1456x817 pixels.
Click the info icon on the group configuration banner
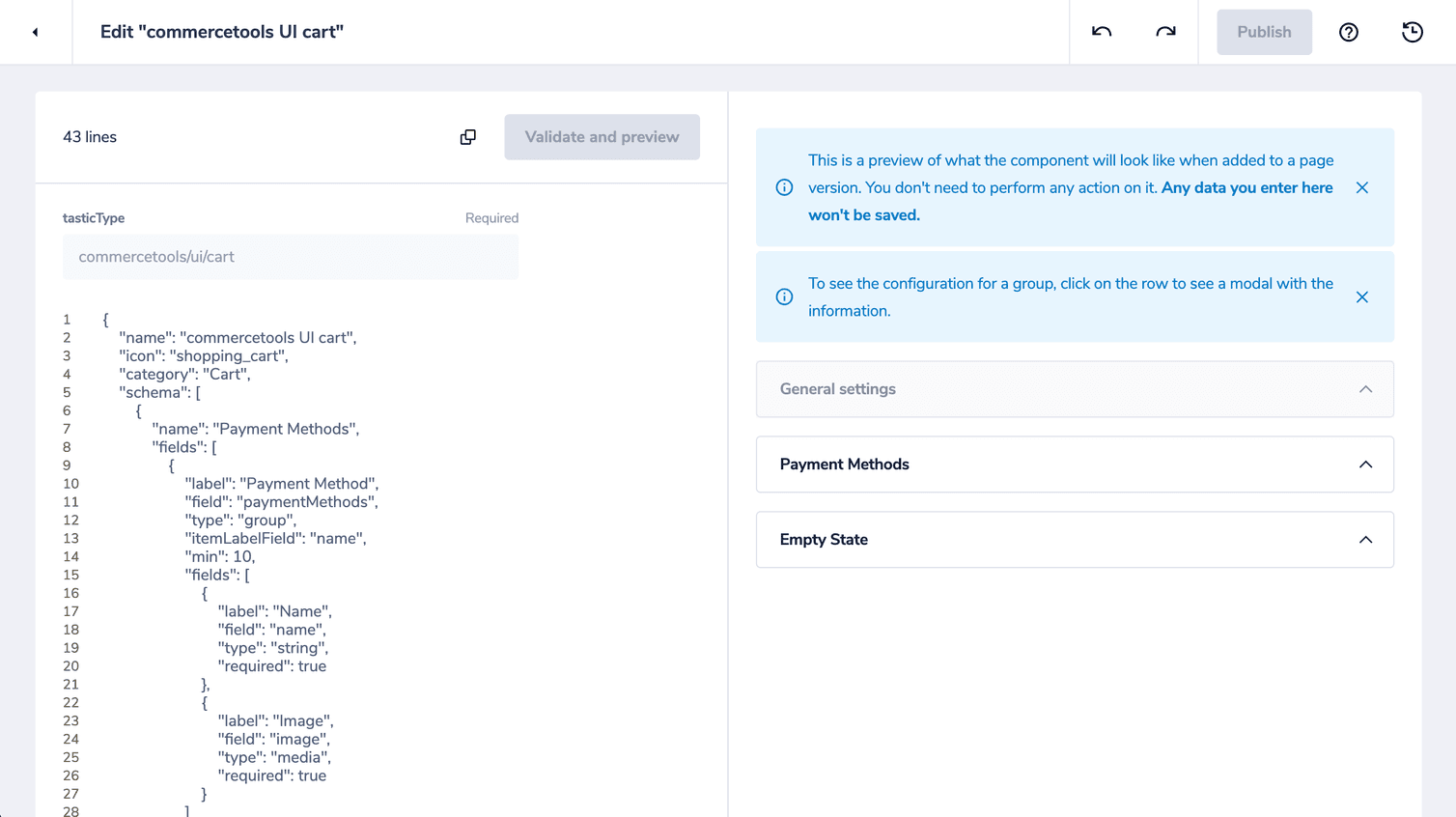(x=784, y=296)
